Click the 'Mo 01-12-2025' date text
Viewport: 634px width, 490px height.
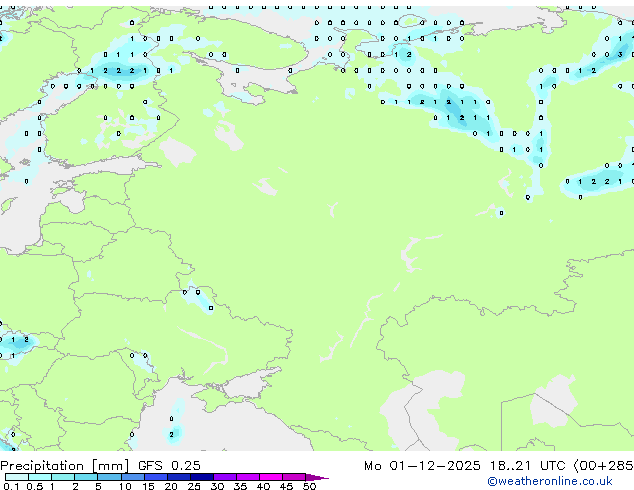coord(422,466)
